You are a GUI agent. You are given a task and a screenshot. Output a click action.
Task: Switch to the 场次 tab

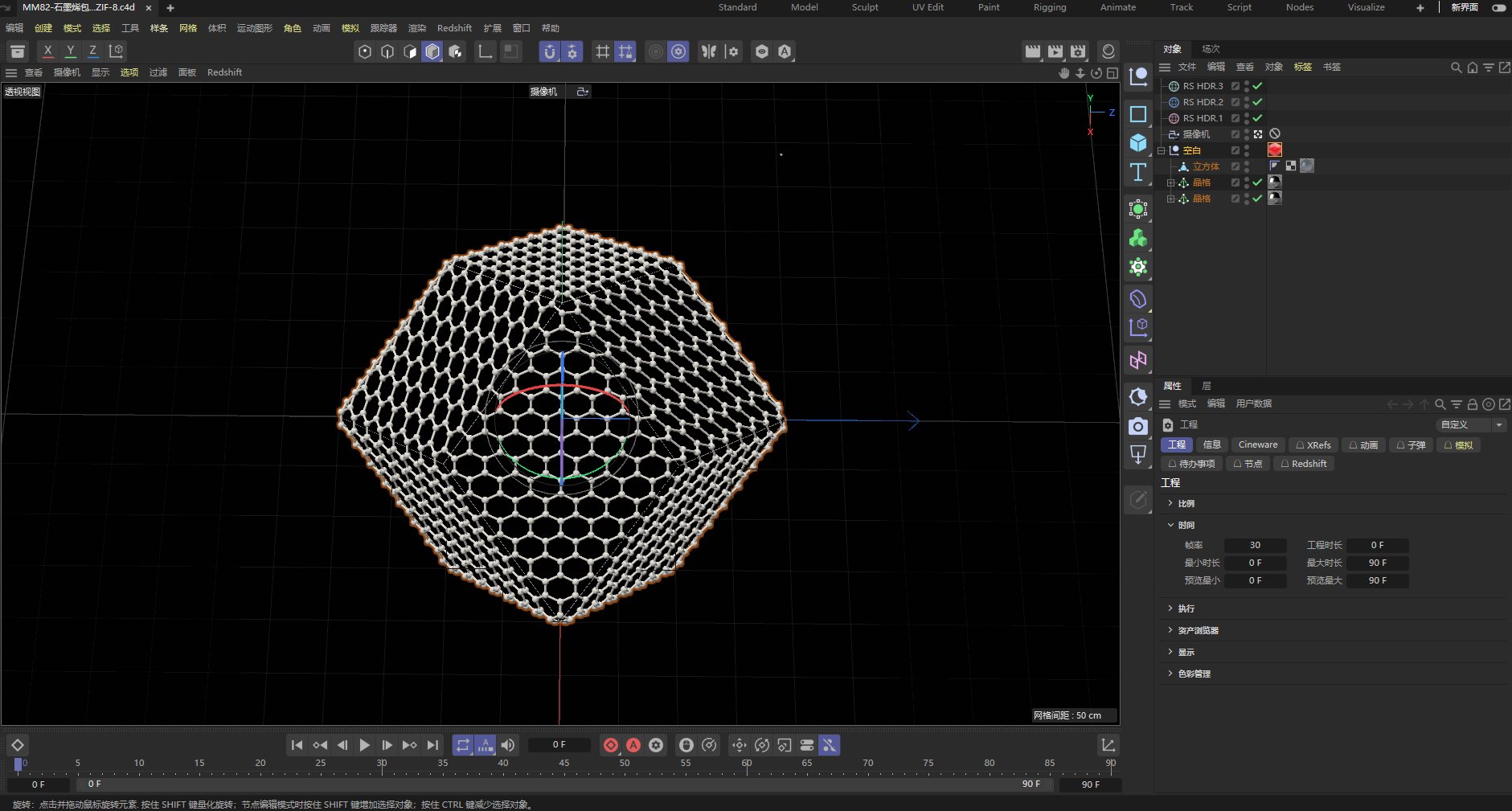point(1211,49)
